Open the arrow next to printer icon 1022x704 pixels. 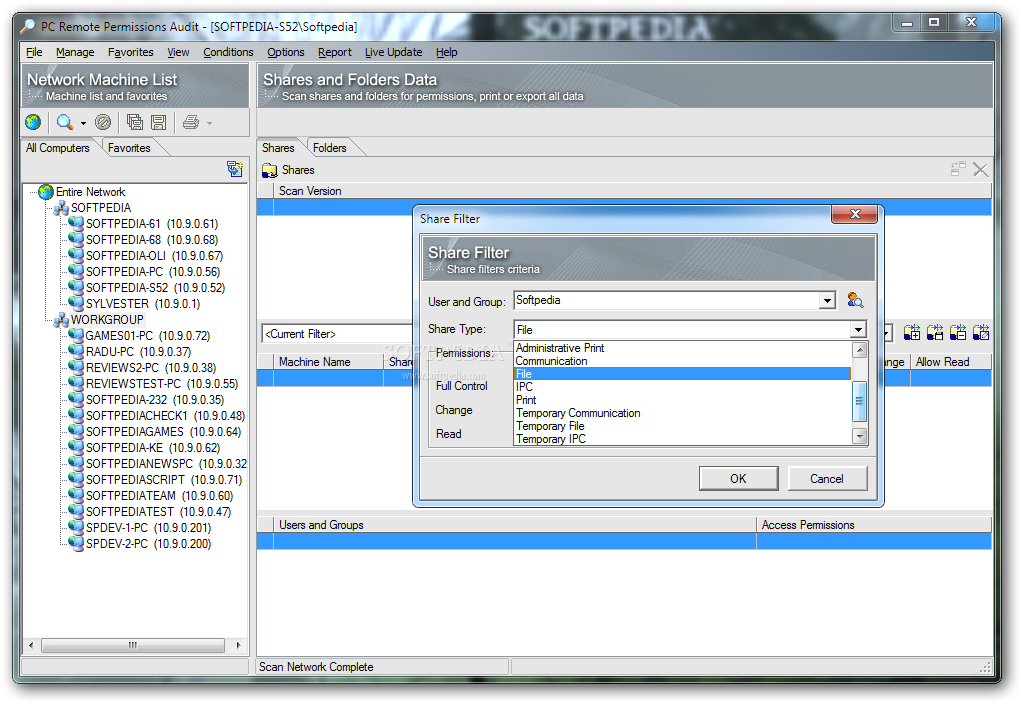click(x=209, y=123)
